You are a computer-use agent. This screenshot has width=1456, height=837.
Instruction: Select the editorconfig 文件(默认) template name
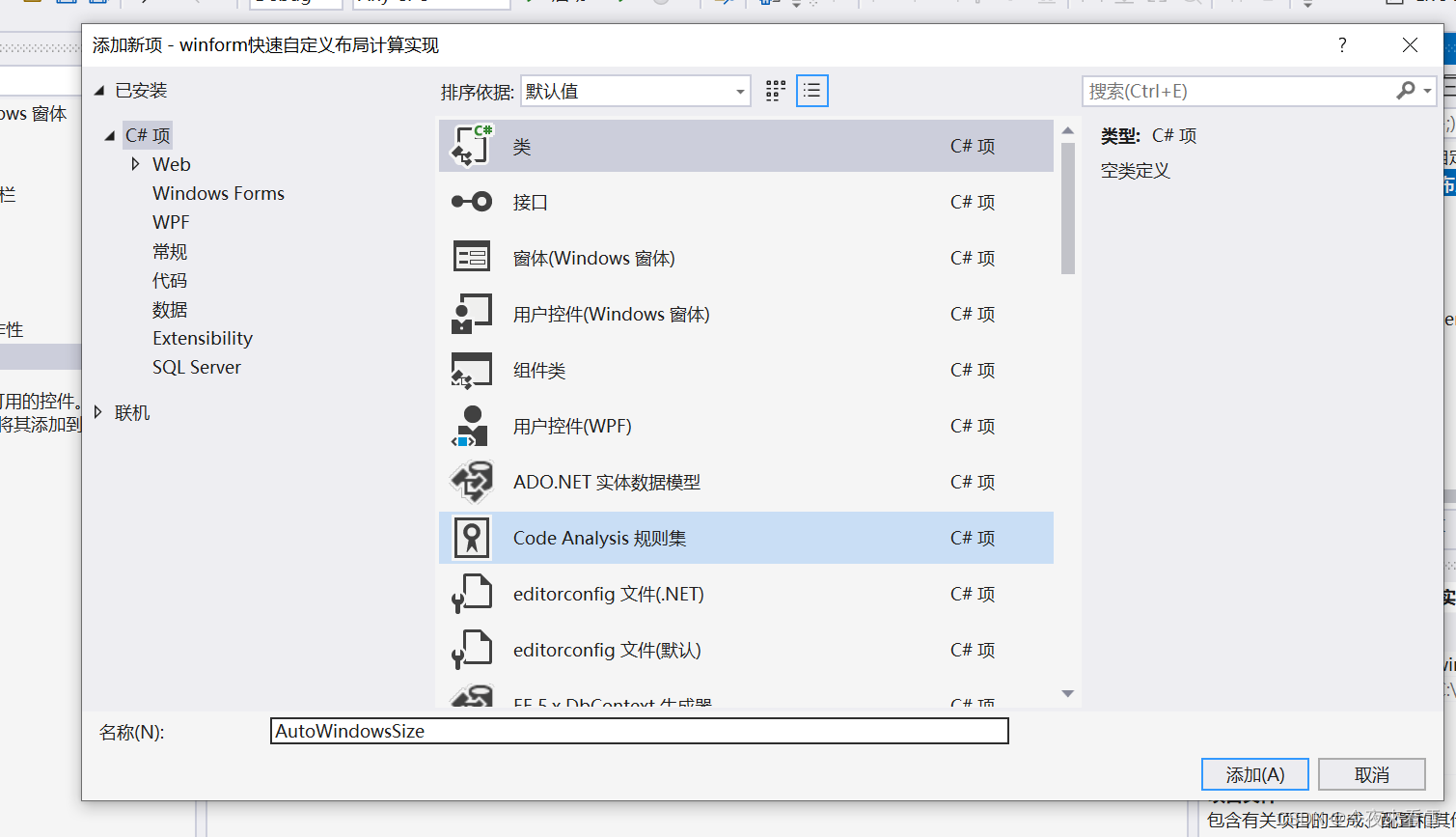coord(607,650)
